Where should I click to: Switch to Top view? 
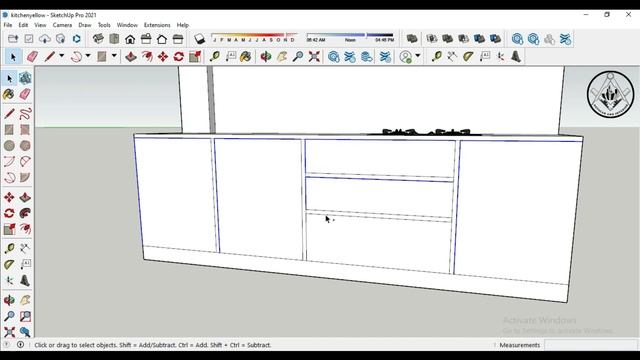coord(114,39)
